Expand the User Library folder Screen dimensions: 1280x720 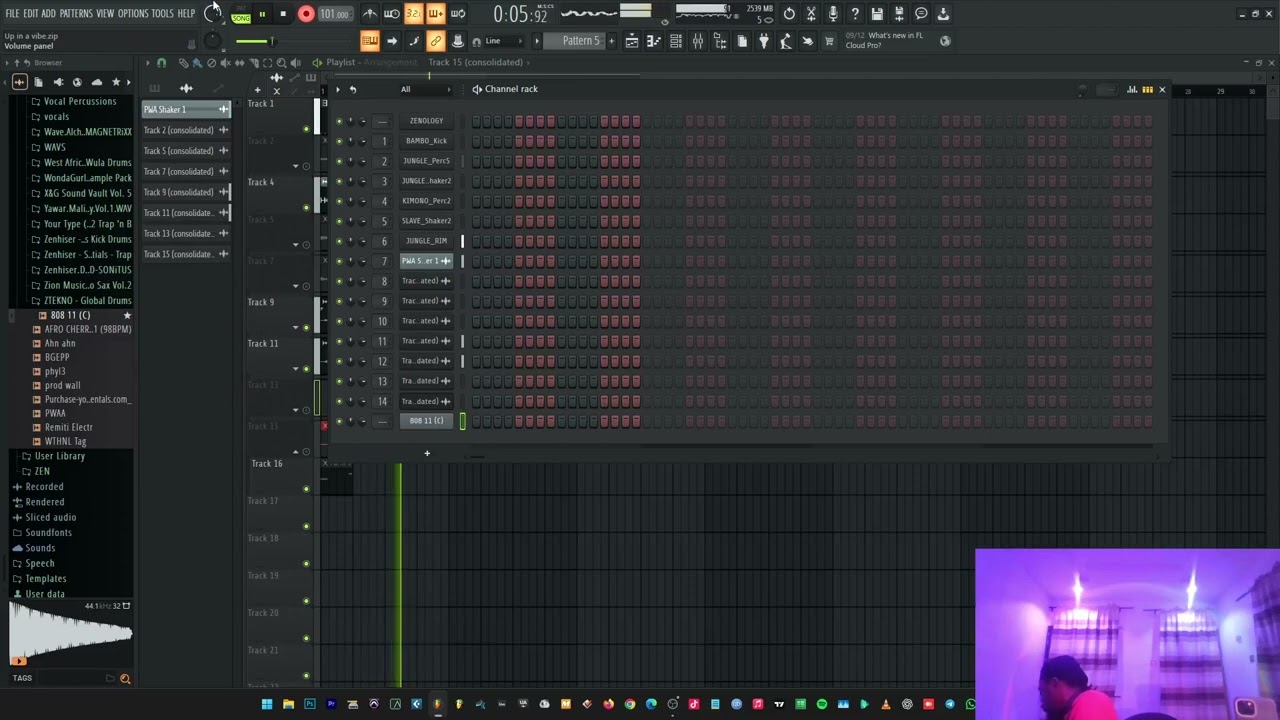click(x=59, y=456)
